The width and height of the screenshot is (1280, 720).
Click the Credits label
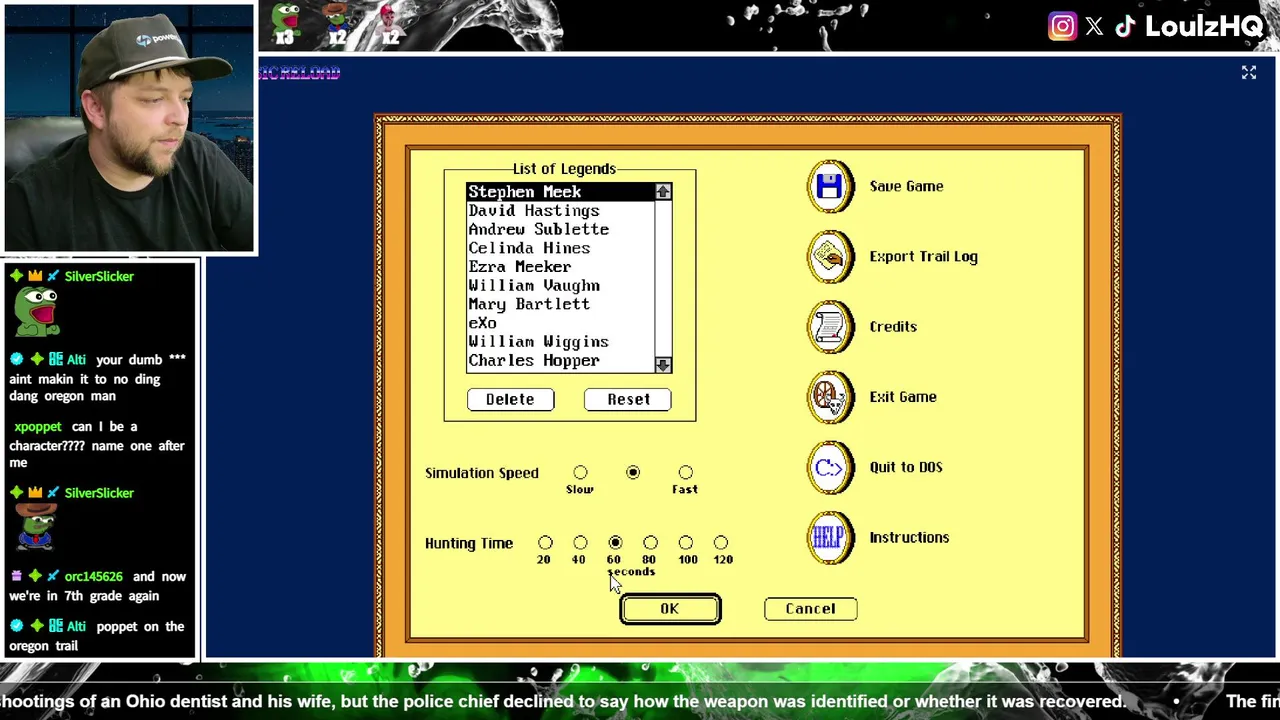(x=893, y=326)
